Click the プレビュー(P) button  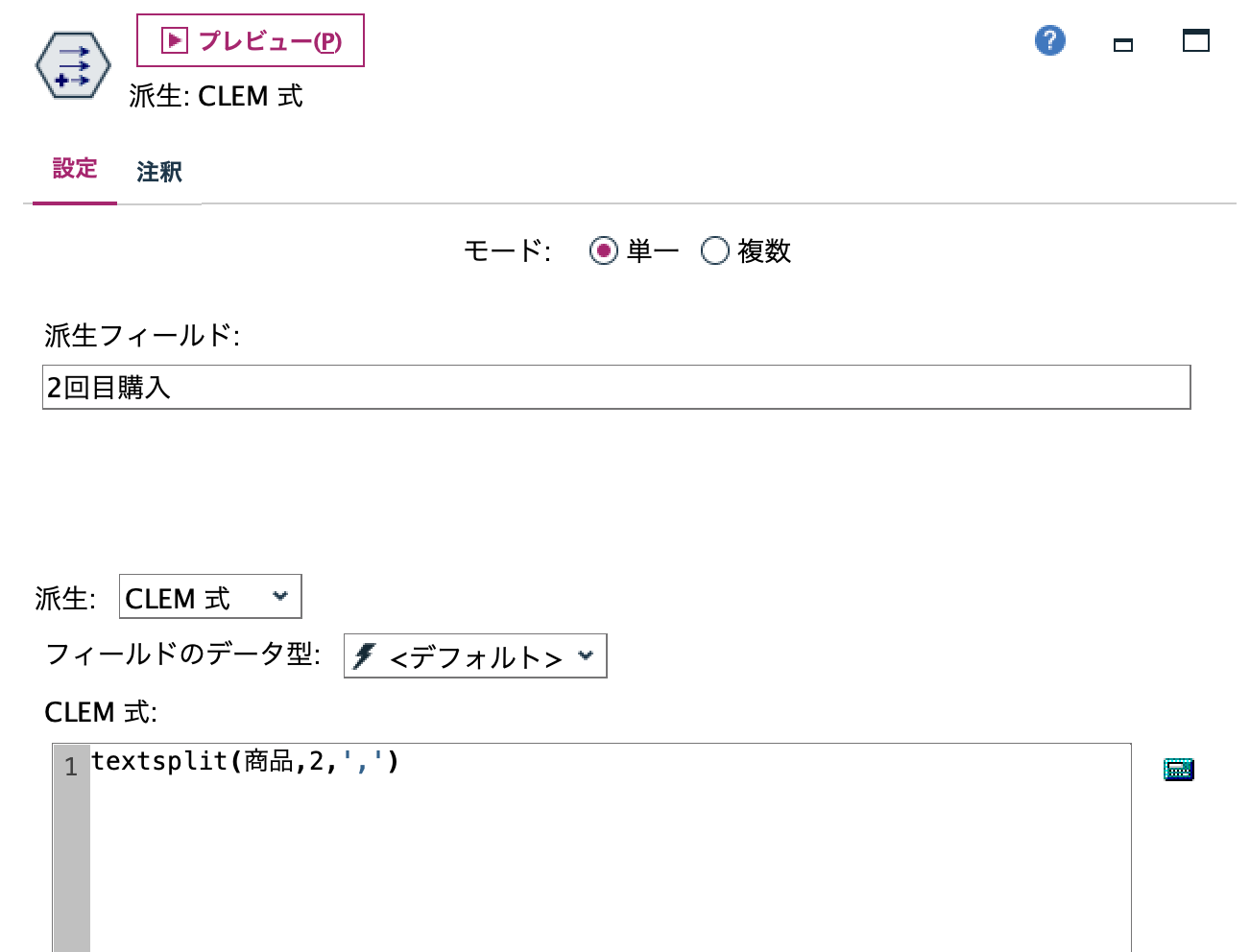[250, 39]
